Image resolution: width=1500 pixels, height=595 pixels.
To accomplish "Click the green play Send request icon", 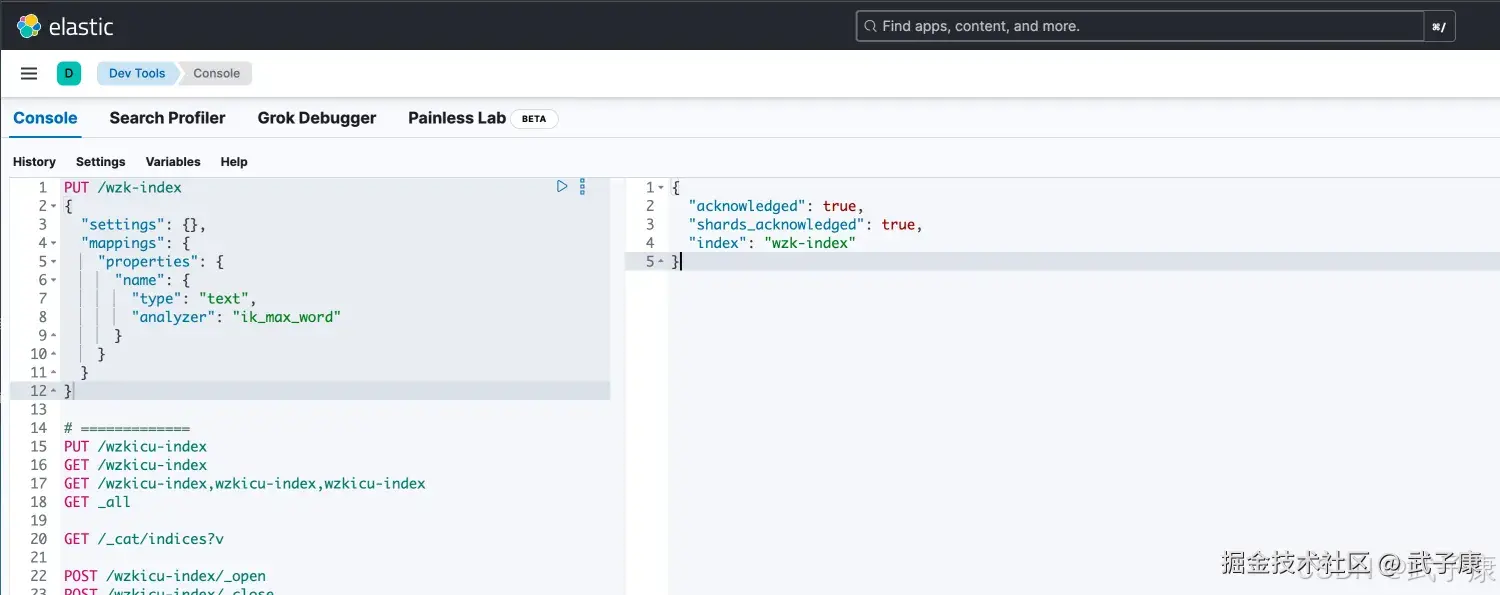I will [x=562, y=186].
